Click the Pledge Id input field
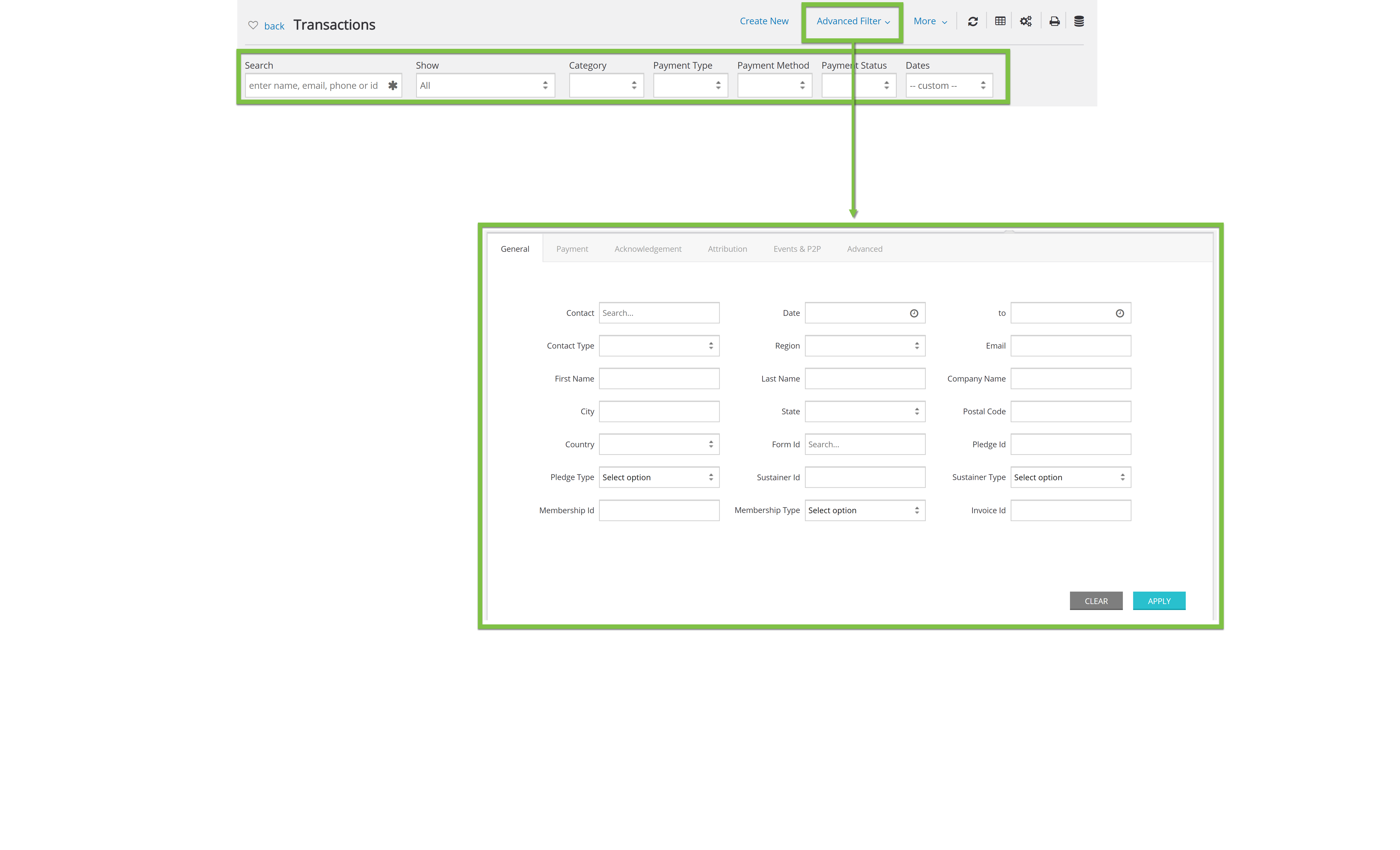 [x=1071, y=445]
